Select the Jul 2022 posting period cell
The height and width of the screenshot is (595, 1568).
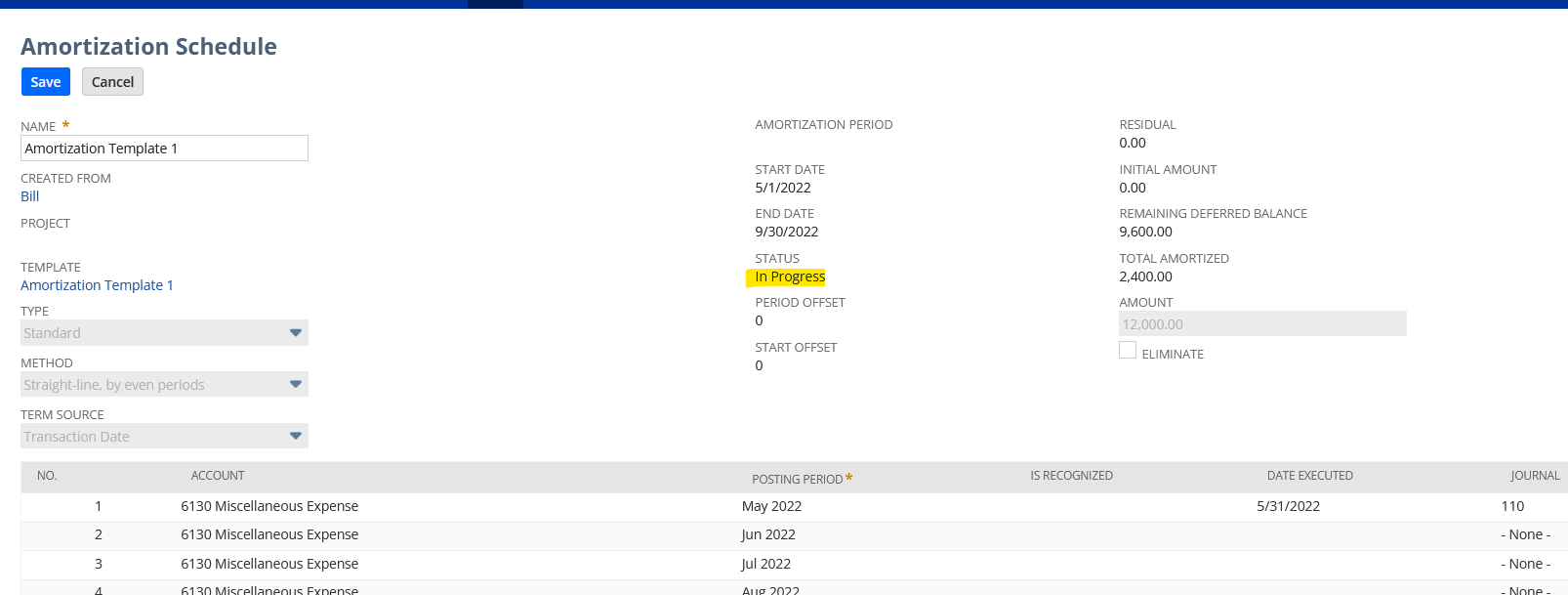pyautogui.click(x=766, y=564)
